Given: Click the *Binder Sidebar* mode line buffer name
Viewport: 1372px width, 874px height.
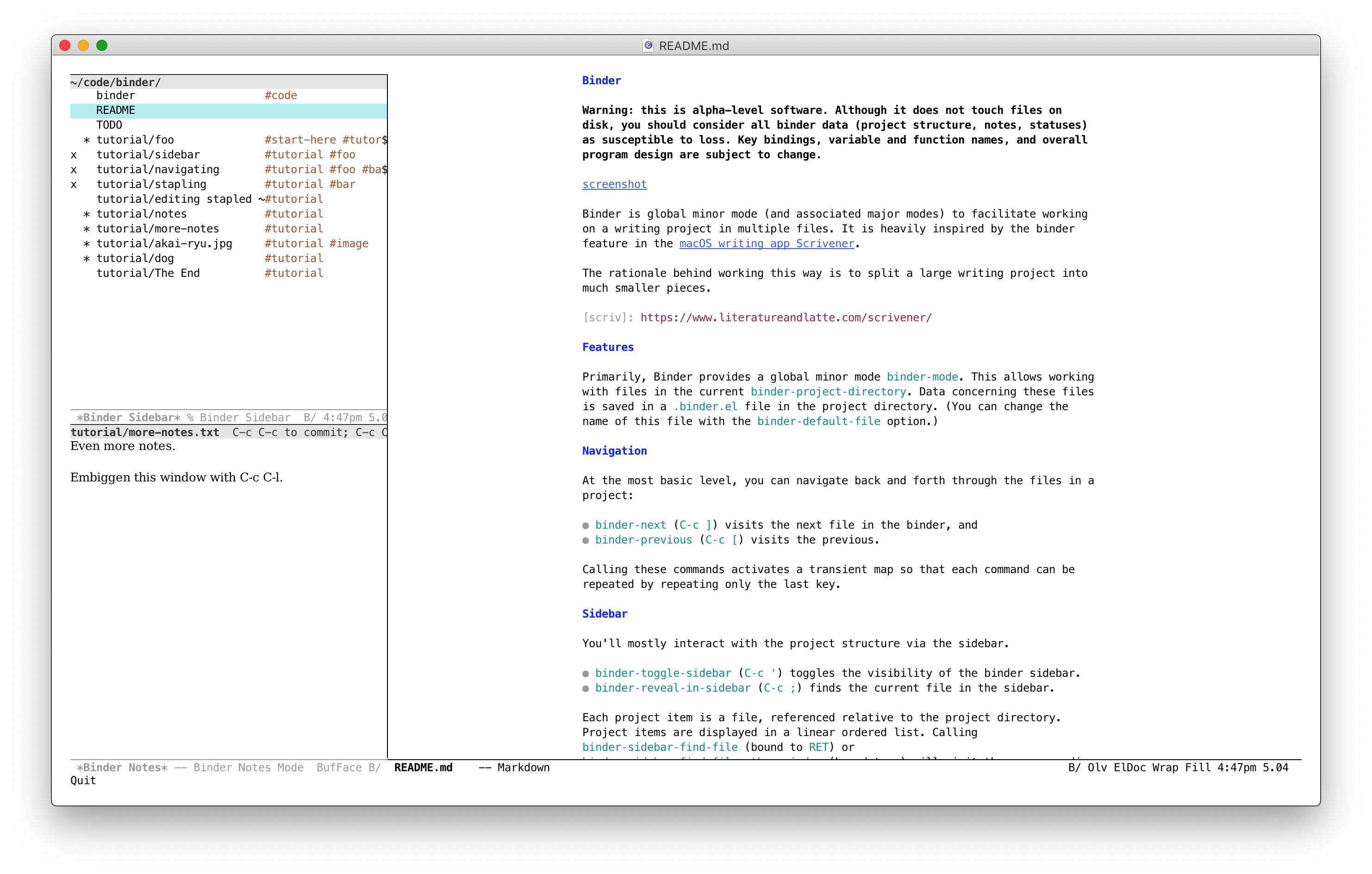Looking at the screenshot, I should 128,417.
